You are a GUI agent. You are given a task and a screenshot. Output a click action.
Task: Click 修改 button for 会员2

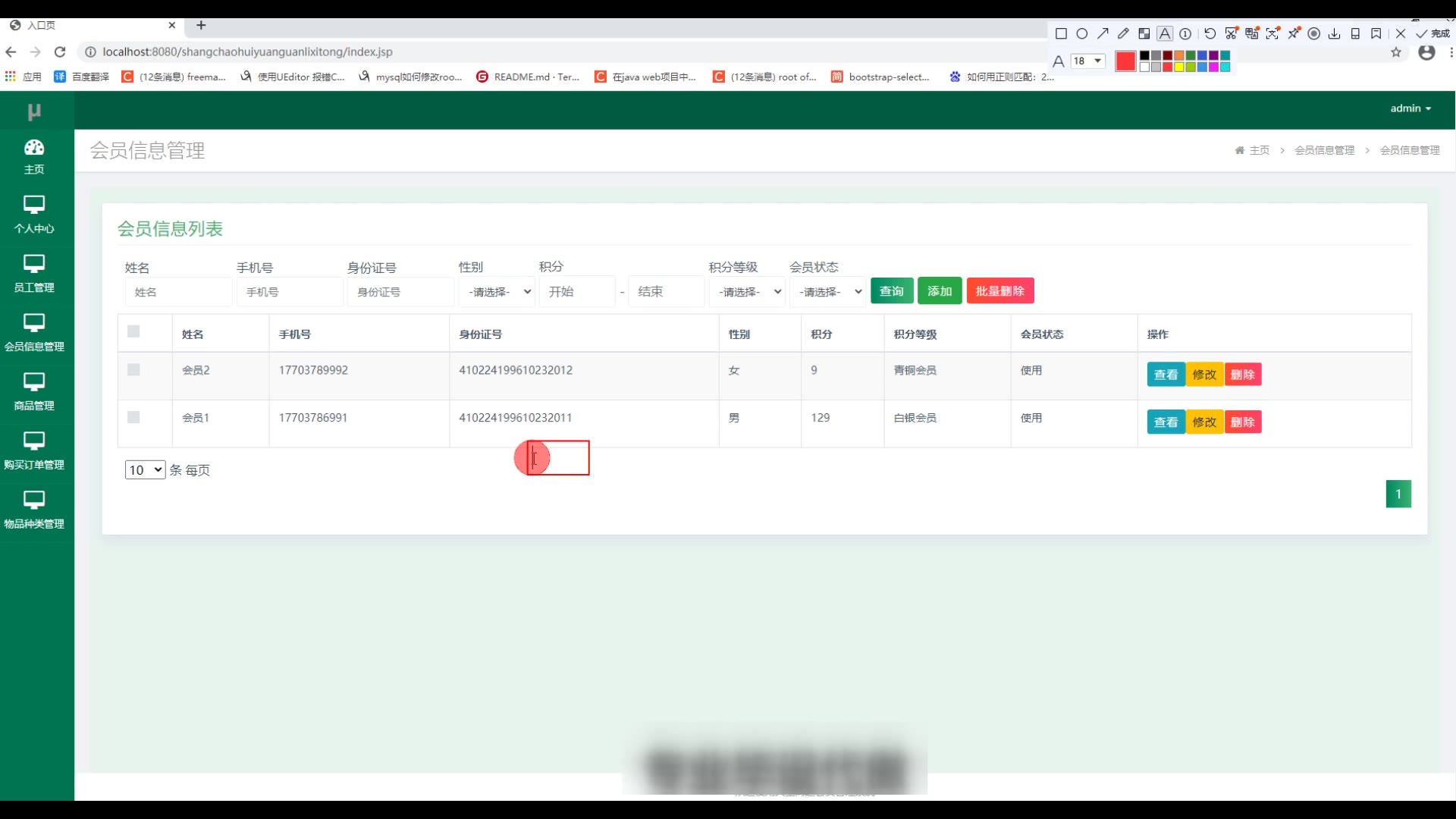[x=1204, y=375]
